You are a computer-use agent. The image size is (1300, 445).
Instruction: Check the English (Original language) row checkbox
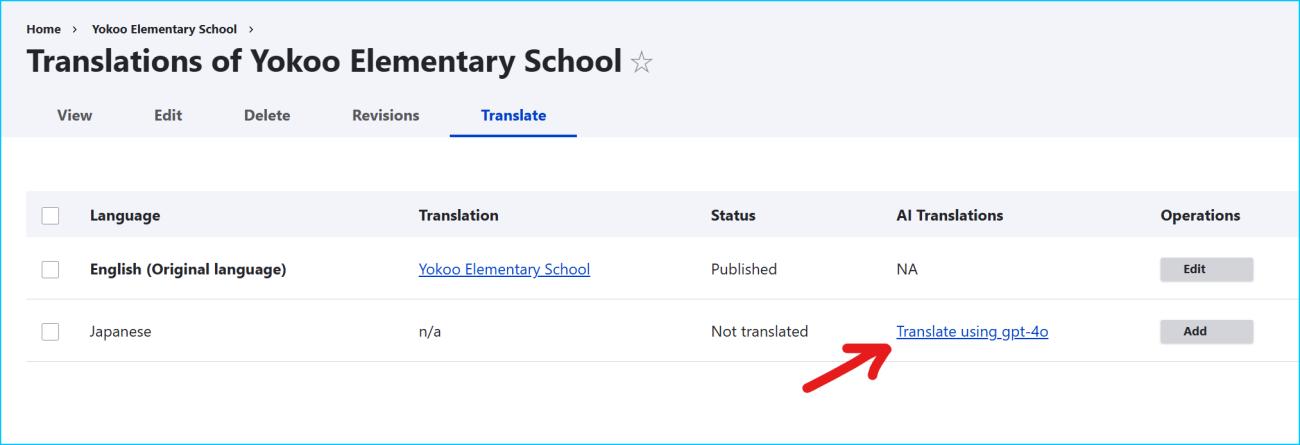pyautogui.click(x=50, y=269)
